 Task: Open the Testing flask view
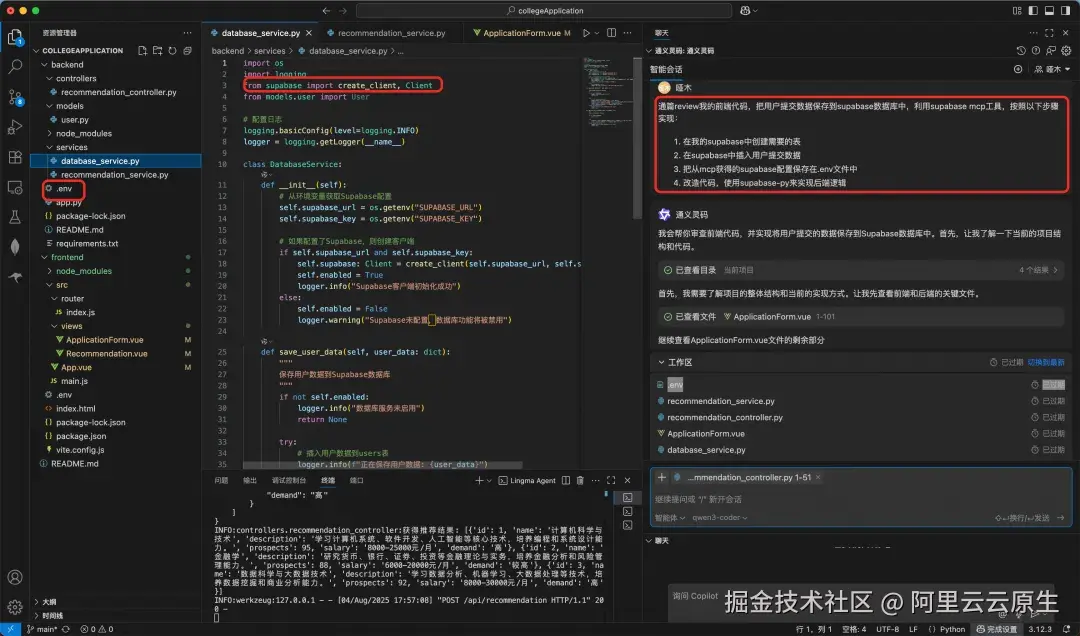[14, 217]
